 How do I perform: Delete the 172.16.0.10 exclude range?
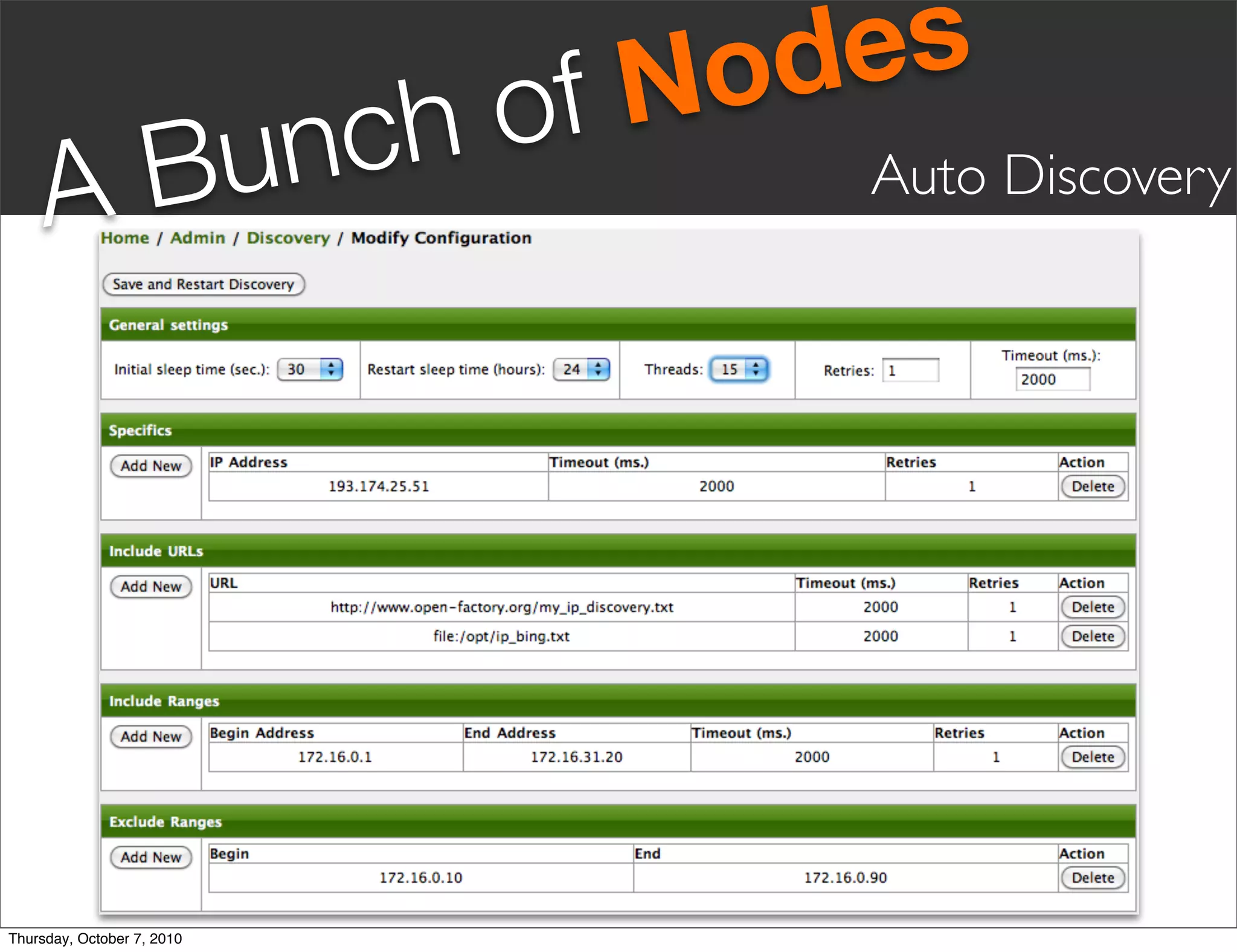(x=1093, y=878)
